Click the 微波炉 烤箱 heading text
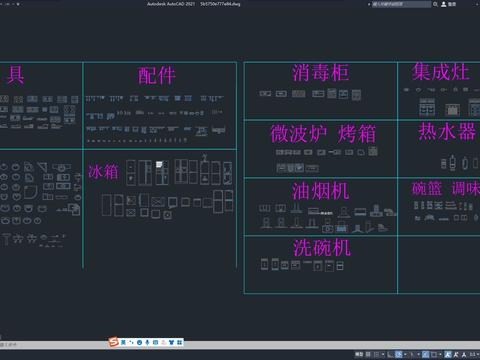 point(323,134)
